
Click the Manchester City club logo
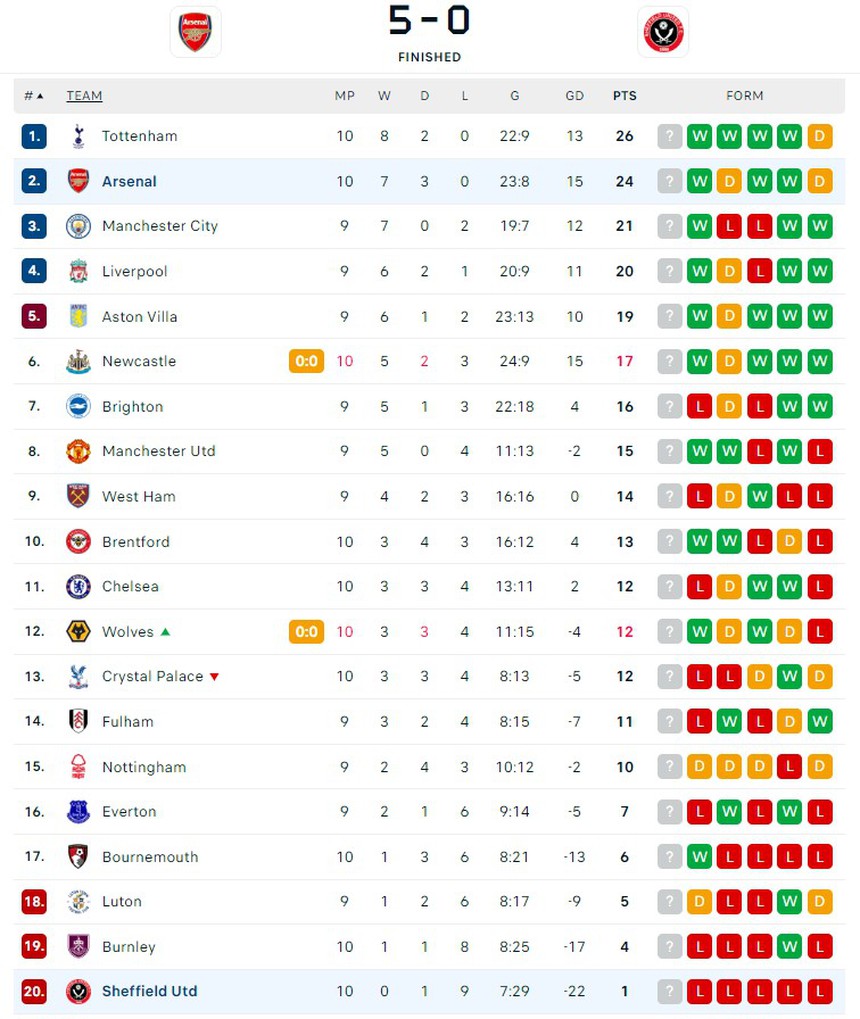pos(78,226)
